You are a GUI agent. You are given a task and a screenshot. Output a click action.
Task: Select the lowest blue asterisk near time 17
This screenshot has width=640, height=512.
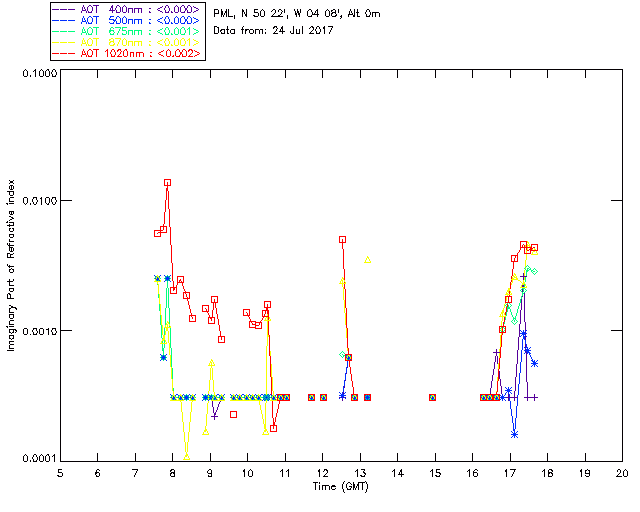pos(514,434)
